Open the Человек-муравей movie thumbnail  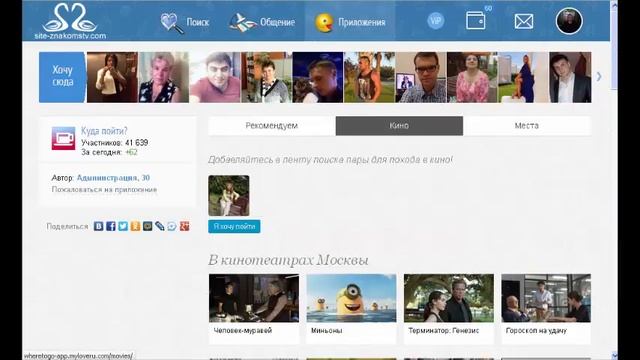point(254,298)
